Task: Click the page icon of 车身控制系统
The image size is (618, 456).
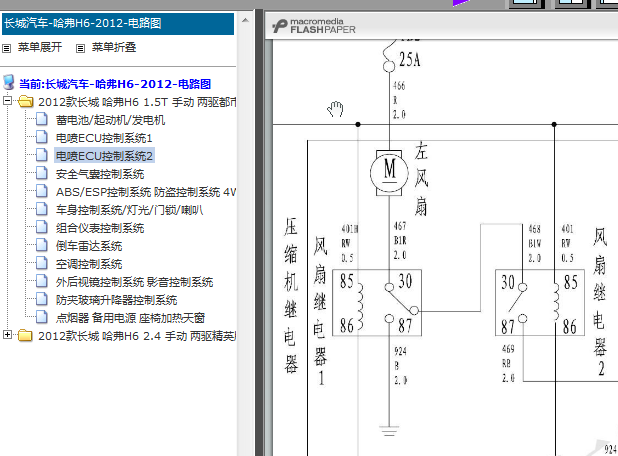Action: 42,209
